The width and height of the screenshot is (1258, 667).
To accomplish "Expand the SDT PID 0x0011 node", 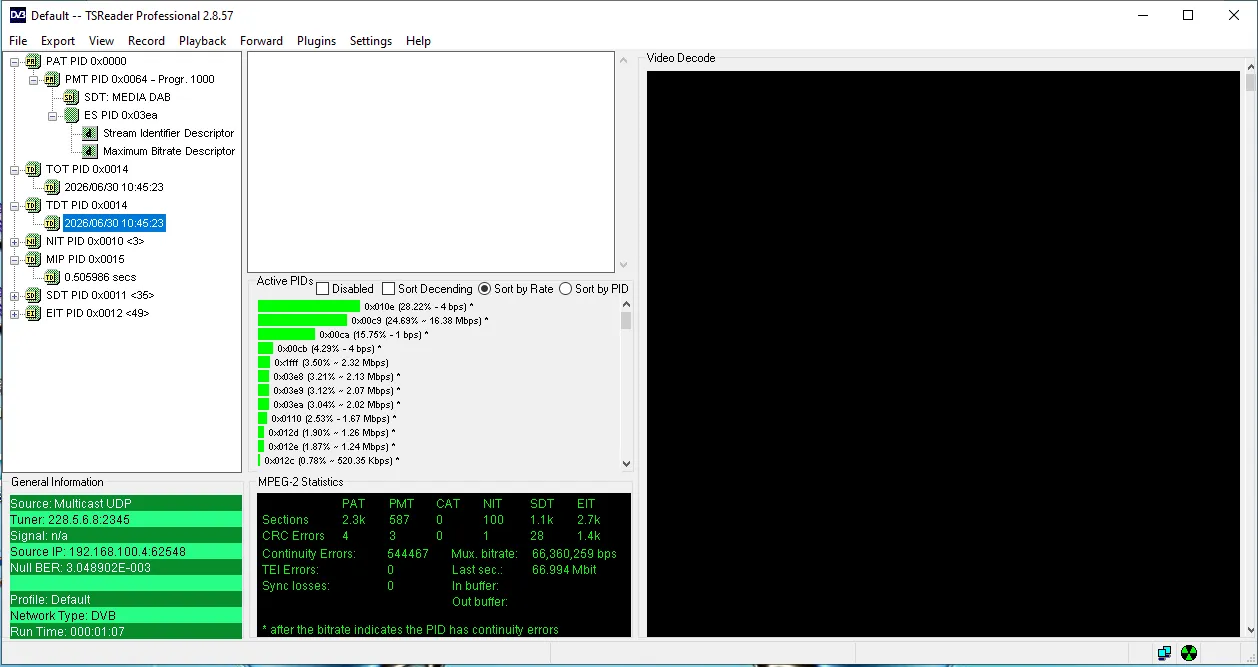I will click(x=15, y=295).
